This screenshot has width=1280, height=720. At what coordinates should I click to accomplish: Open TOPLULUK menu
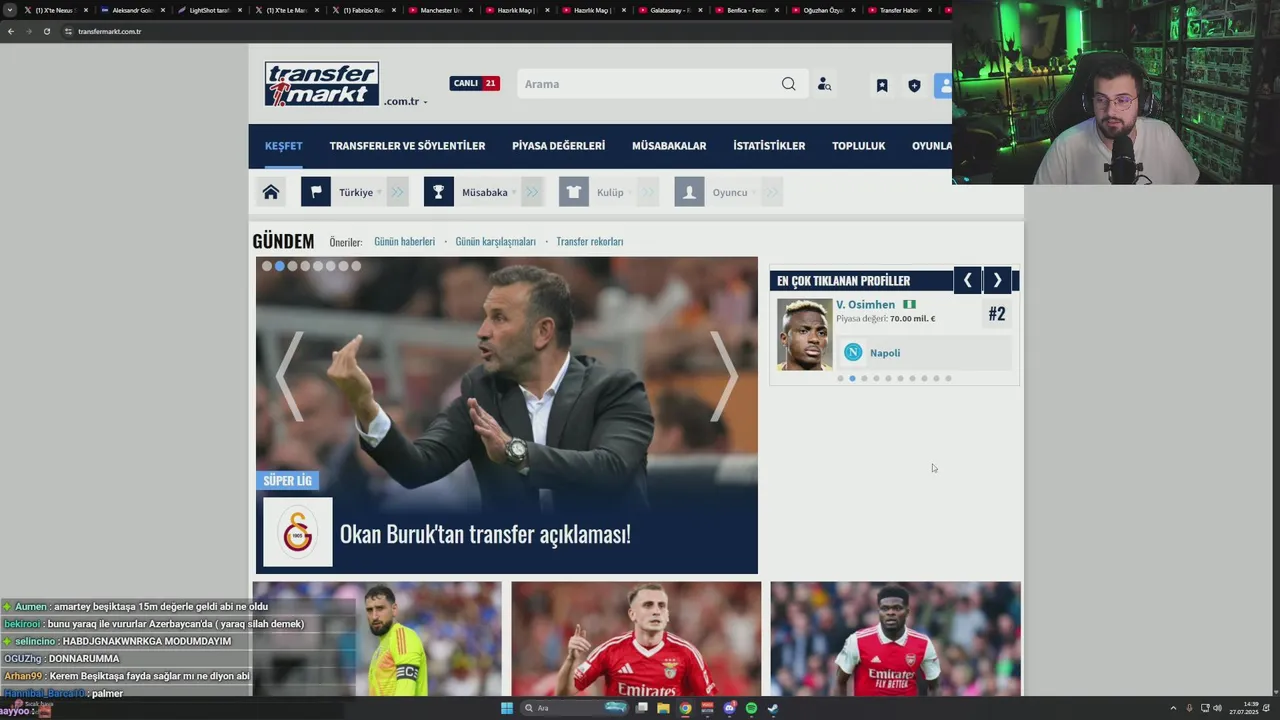858,146
